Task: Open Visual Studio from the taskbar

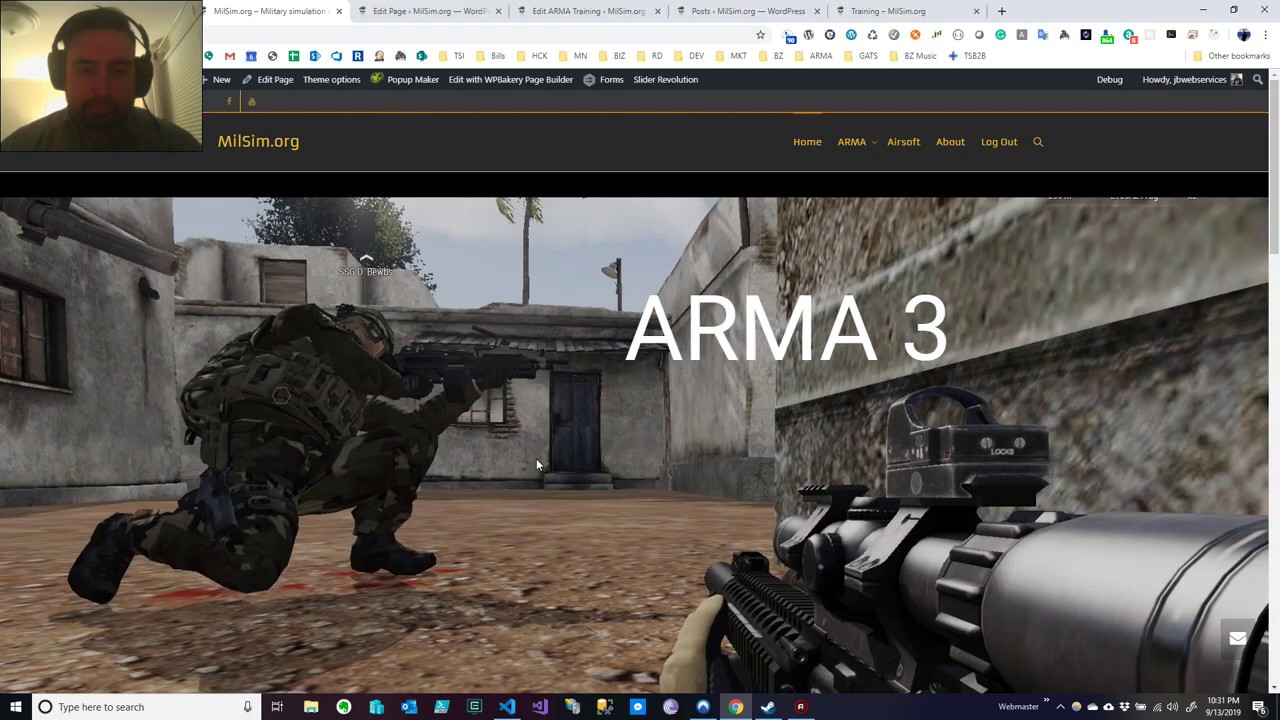Action: [540, 707]
